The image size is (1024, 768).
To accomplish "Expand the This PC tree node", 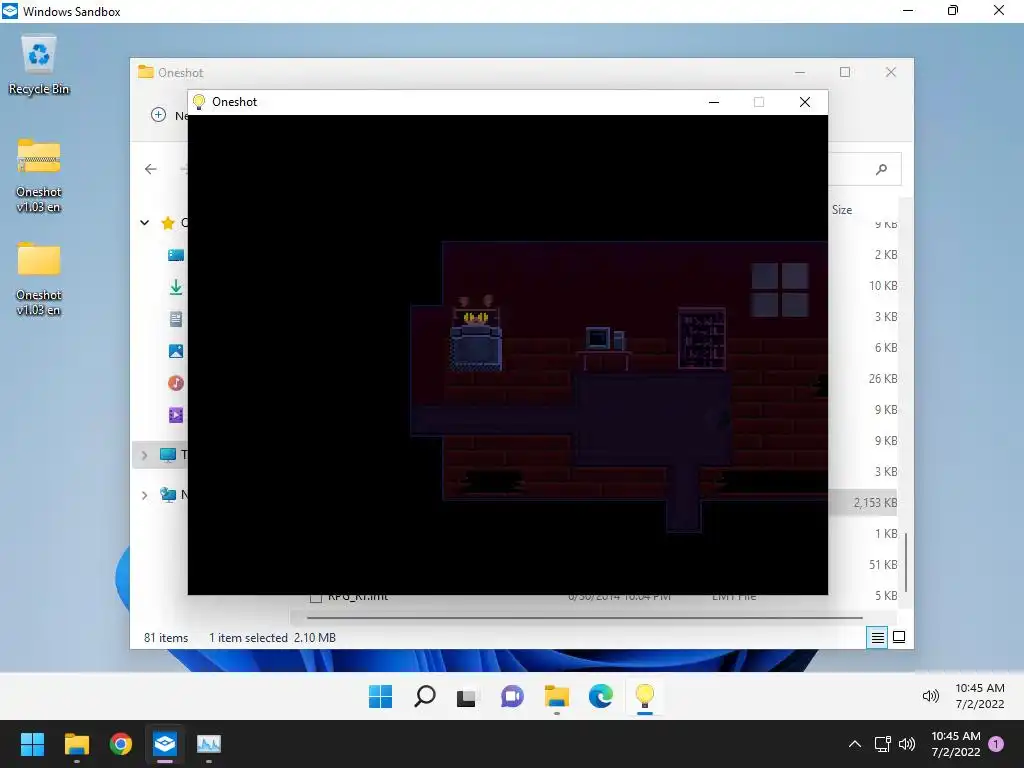I will click(144, 455).
